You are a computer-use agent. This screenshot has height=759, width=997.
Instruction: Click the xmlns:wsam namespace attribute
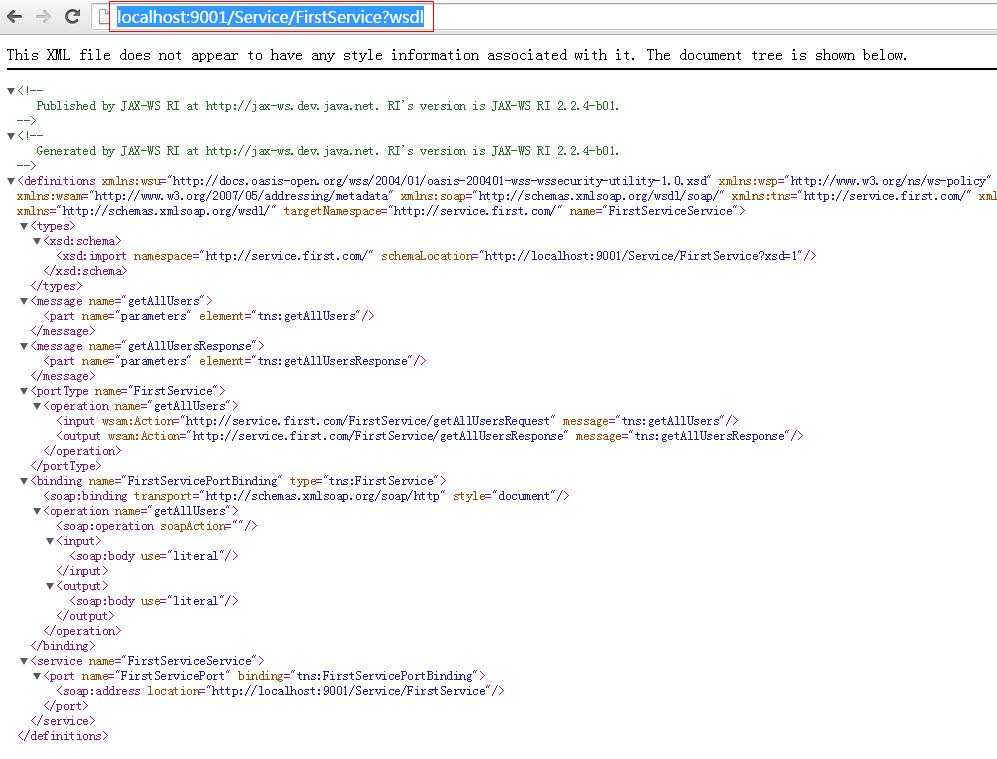point(205,196)
